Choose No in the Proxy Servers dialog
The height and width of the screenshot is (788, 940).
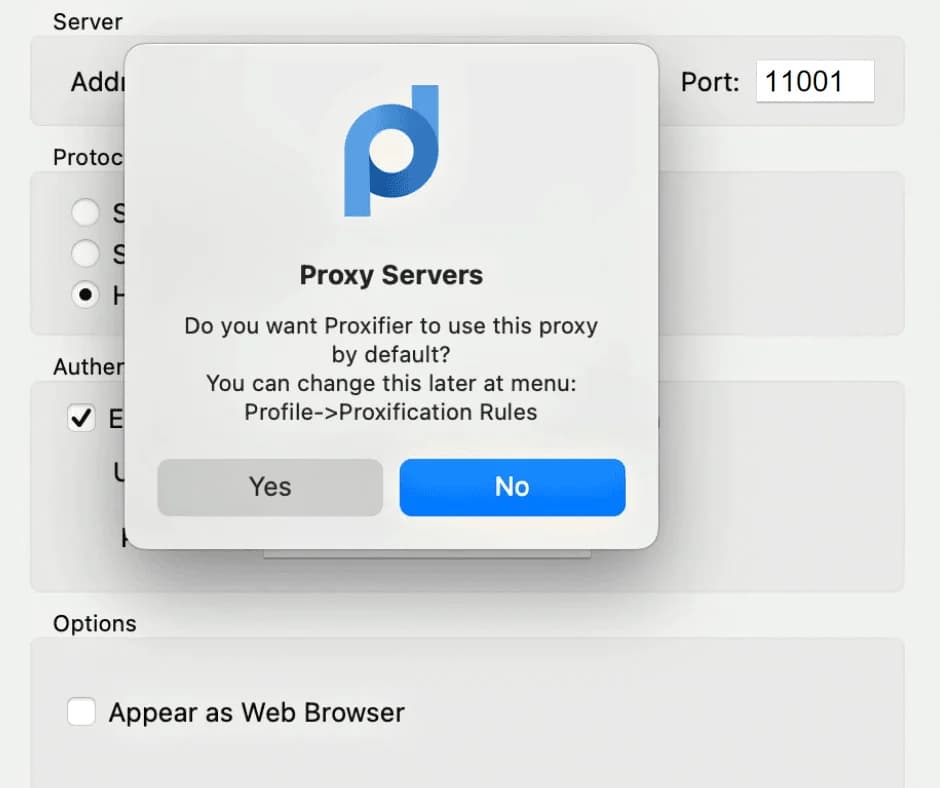(512, 487)
